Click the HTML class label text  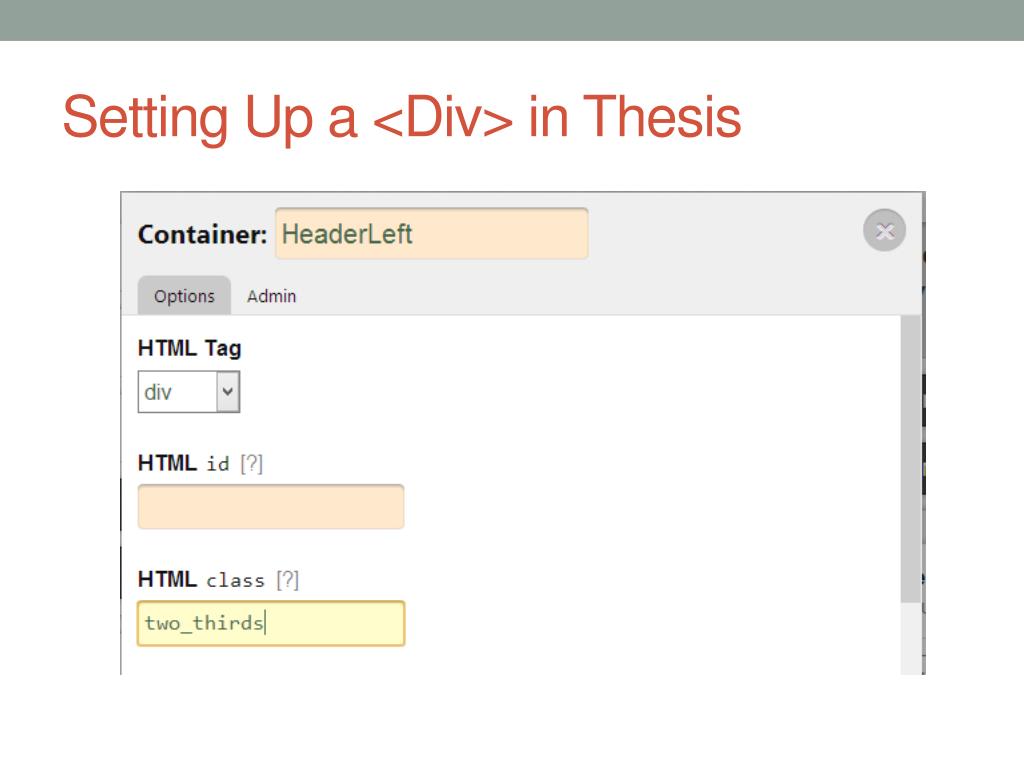click(x=201, y=580)
